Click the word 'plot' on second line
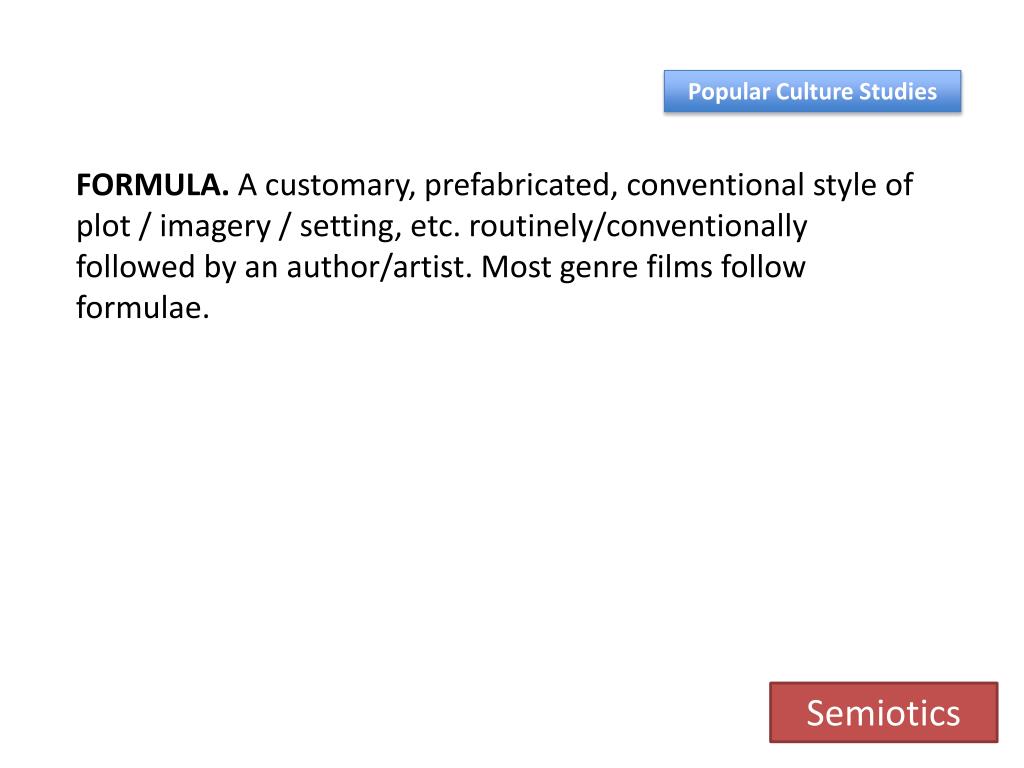 (103, 227)
